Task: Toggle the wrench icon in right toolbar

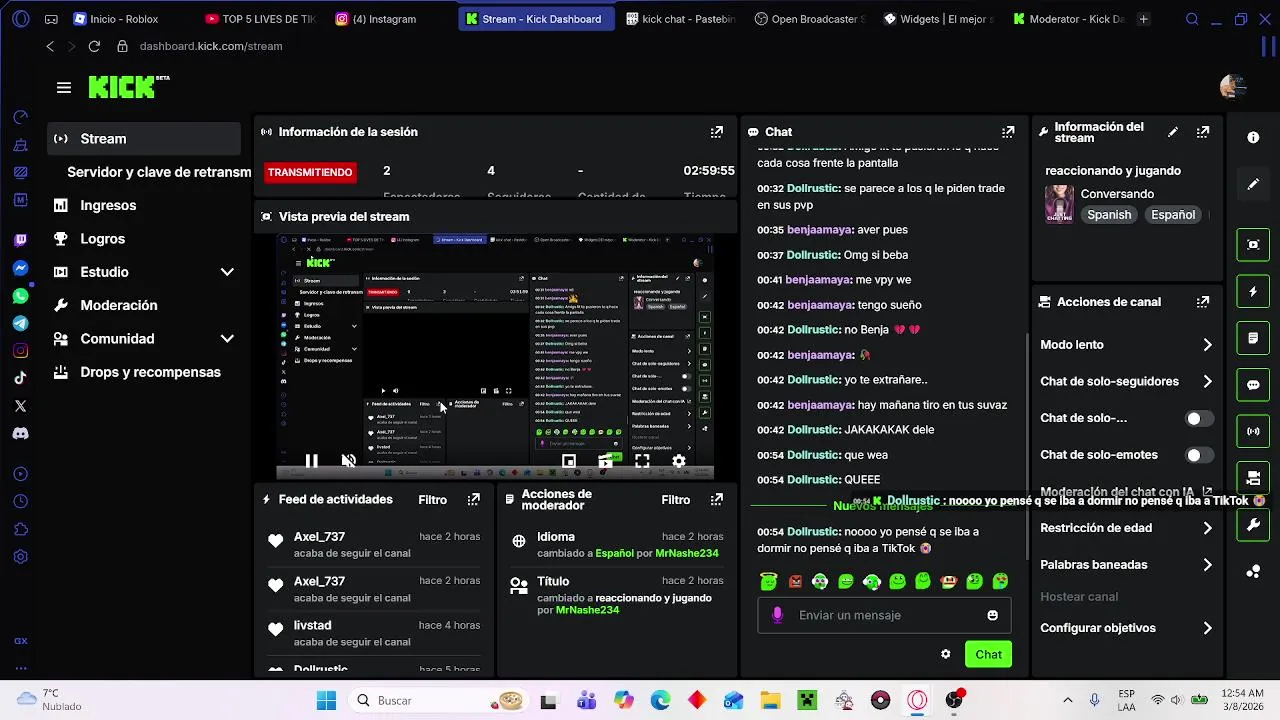Action: tap(1253, 524)
